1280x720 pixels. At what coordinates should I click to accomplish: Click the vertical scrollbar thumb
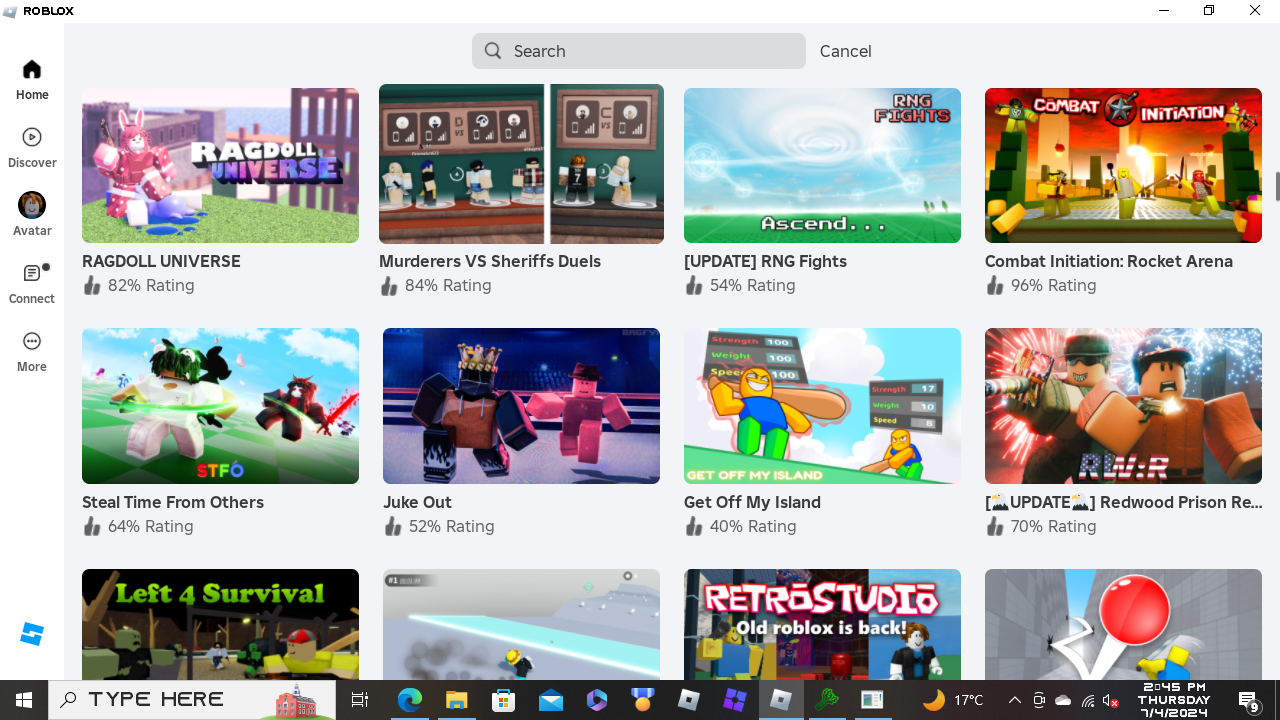click(1276, 186)
